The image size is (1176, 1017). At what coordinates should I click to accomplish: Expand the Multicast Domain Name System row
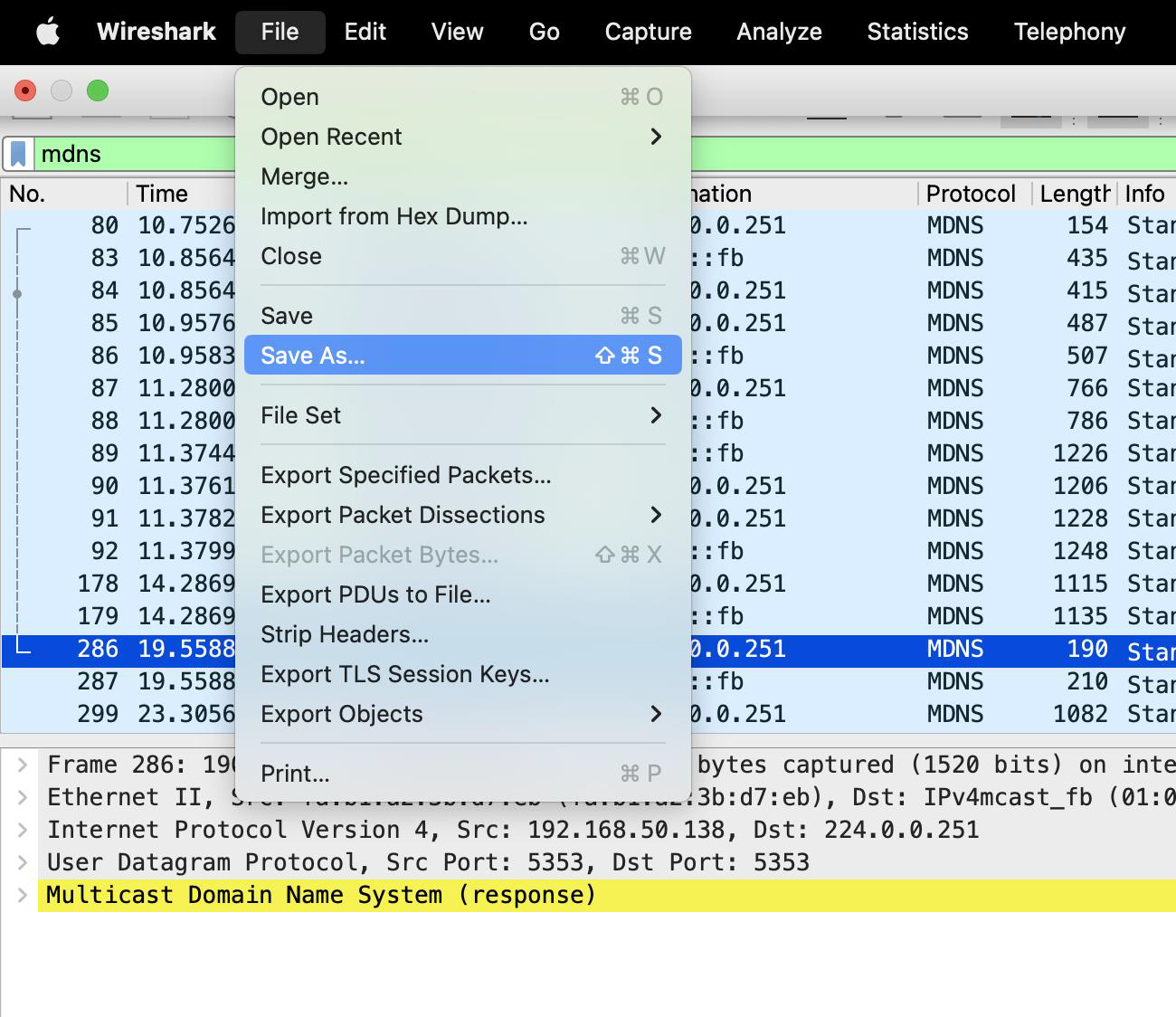[24, 896]
